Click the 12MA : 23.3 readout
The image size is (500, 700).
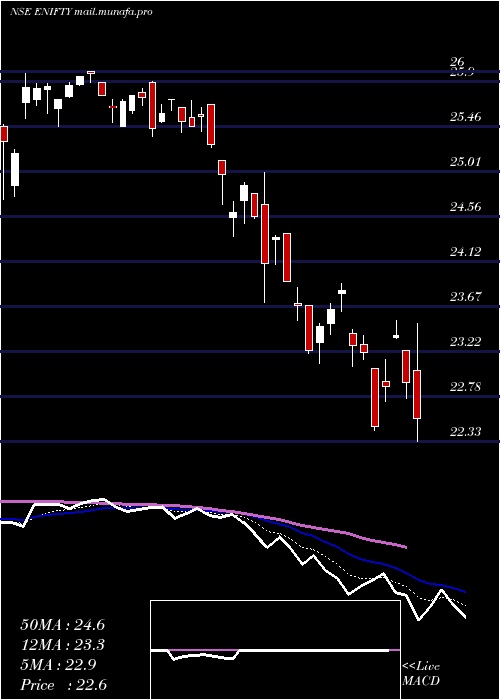[62, 645]
